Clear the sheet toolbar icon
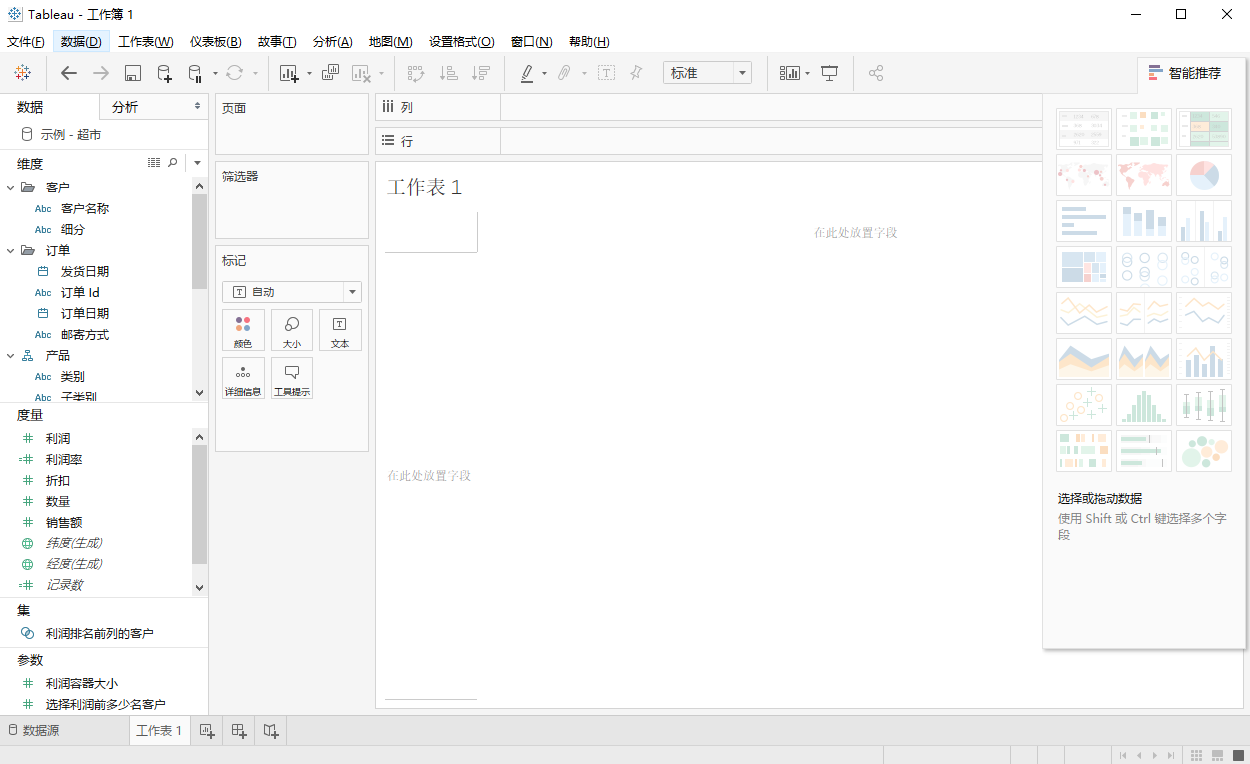Image resolution: width=1250 pixels, height=764 pixels. [361, 73]
